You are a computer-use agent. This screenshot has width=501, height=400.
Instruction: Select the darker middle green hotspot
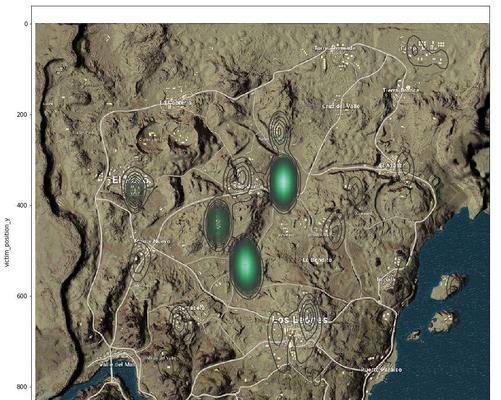[218, 223]
